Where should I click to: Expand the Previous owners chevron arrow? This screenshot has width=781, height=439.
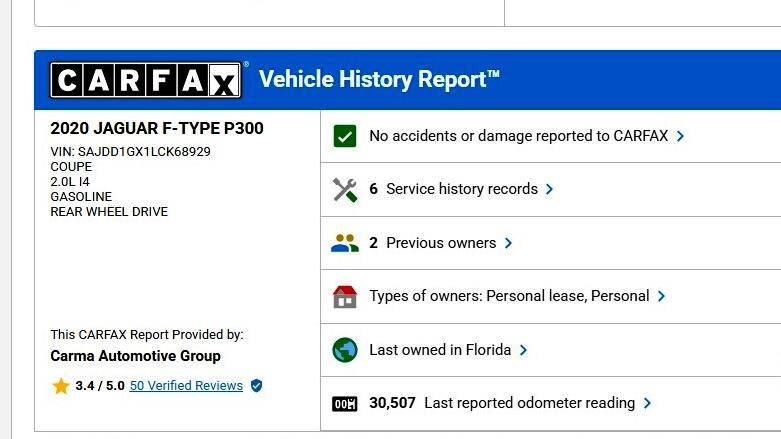click(x=508, y=243)
